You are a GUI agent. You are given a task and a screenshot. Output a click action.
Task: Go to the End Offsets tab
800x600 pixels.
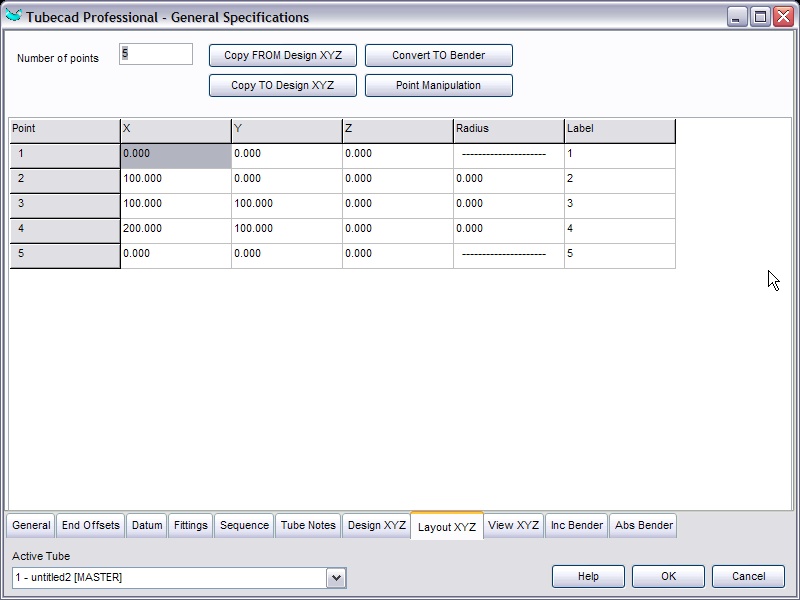tap(90, 525)
